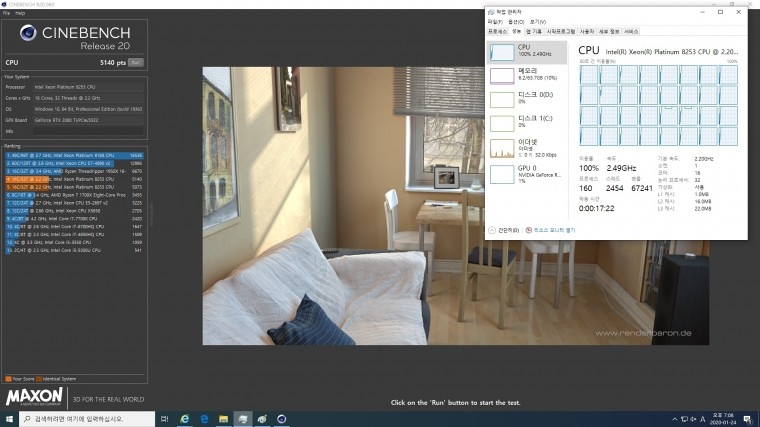Viewport: 760px width, 427px height.
Task: Click the Task Manager taskbar icon
Action: (x=243, y=419)
